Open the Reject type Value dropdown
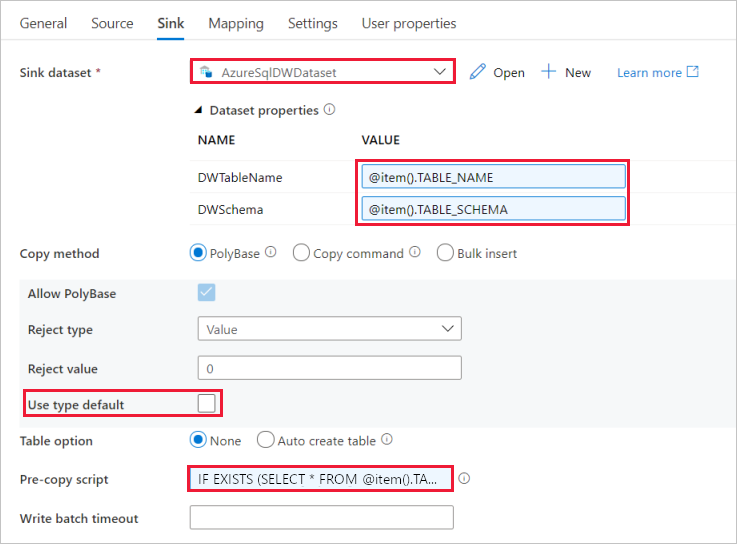This screenshot has height=544, width=737. tap(329, 329)
